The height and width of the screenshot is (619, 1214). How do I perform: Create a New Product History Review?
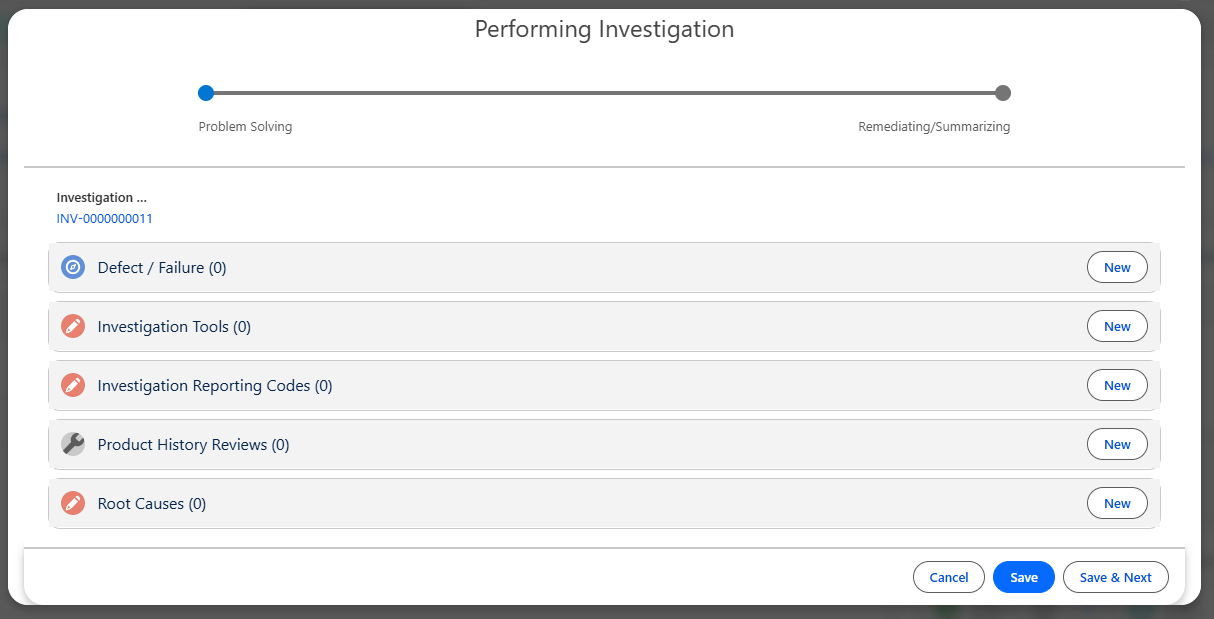[1117, 445]
